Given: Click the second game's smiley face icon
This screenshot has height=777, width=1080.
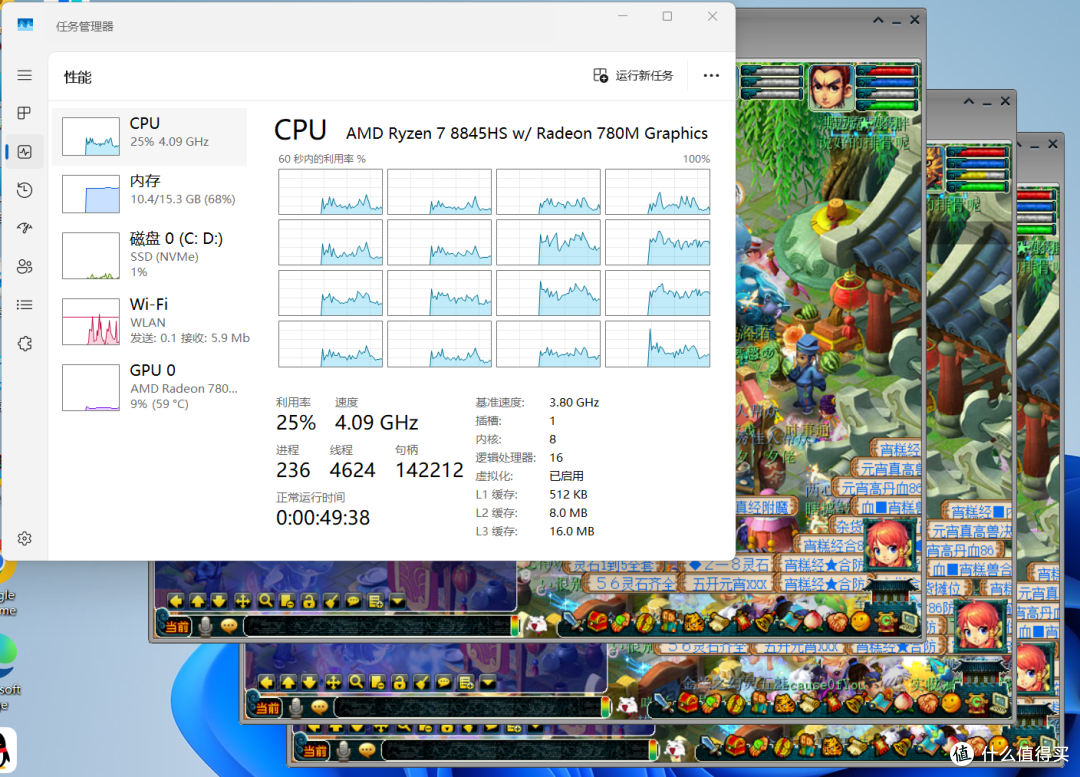Looking at the screenshot, I should click(951, 703).
